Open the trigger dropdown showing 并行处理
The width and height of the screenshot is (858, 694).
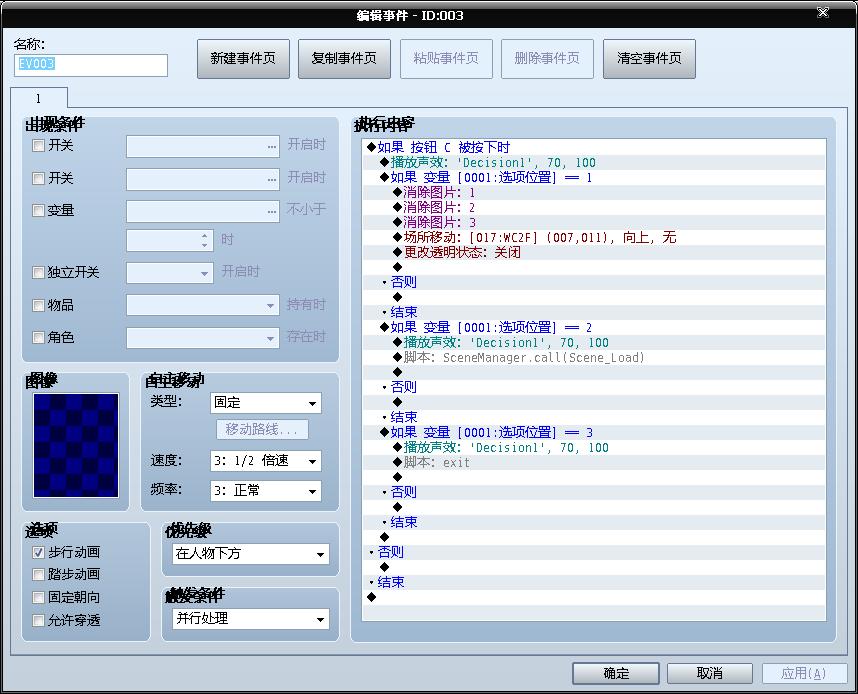pyautogui.click(x=251, y=619)
